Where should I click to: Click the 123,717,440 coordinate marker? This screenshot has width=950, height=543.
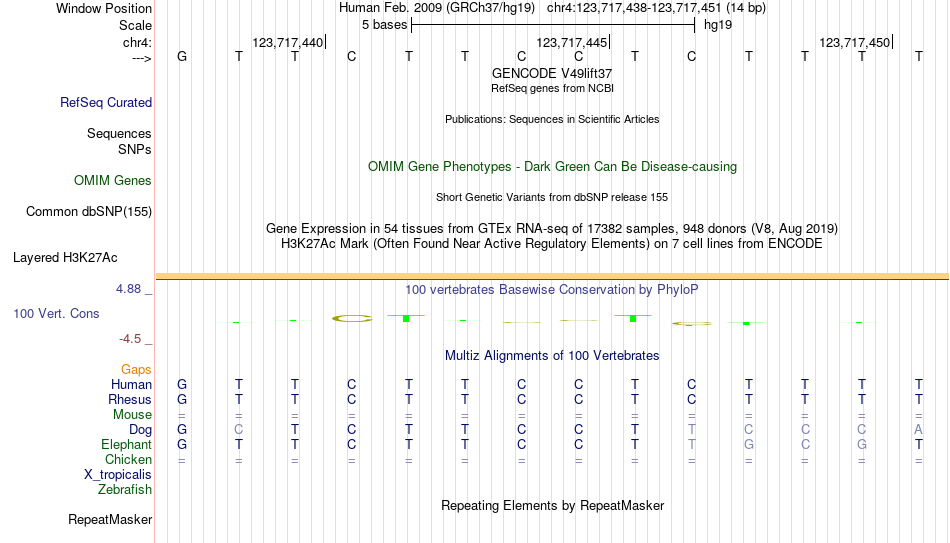point(288,42)
